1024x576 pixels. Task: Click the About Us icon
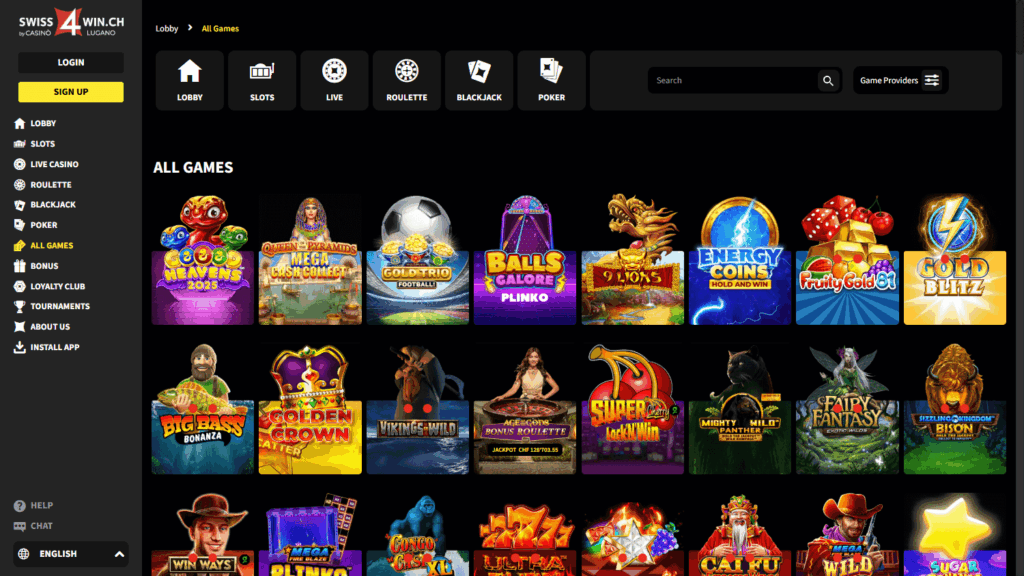[x=20, y=327]
